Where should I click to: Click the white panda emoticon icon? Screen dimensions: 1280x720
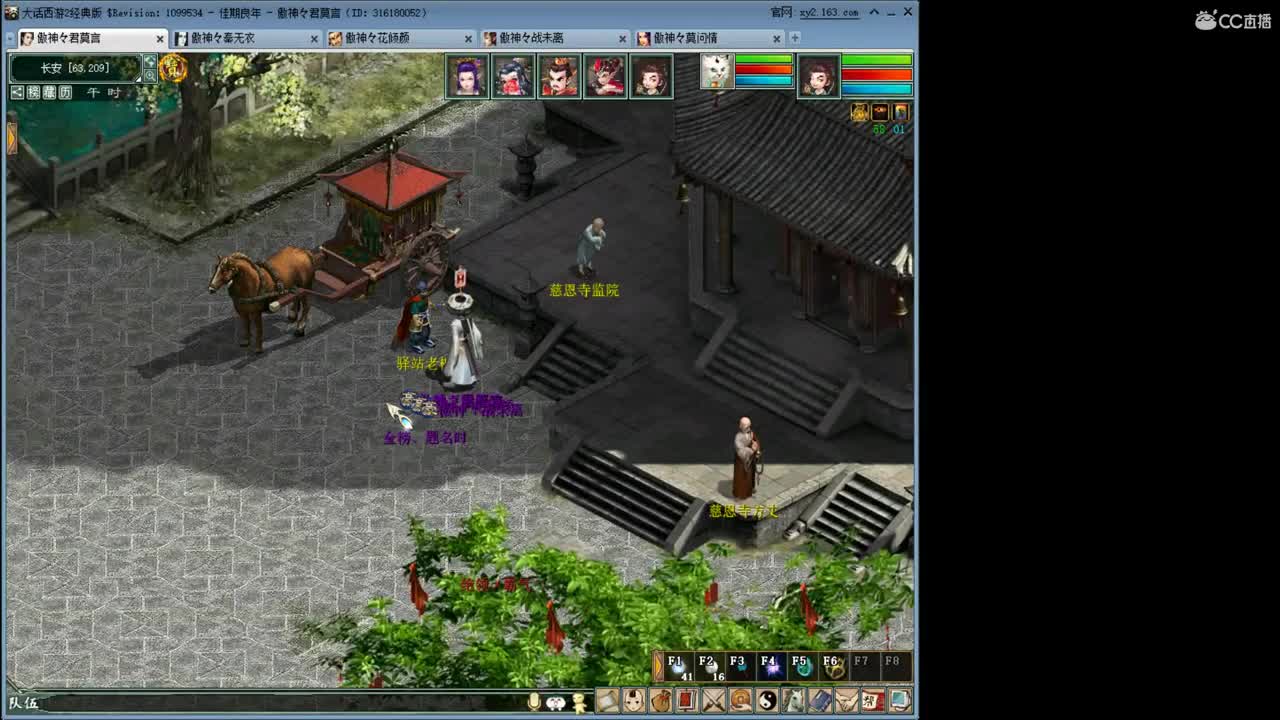(556, 703)
